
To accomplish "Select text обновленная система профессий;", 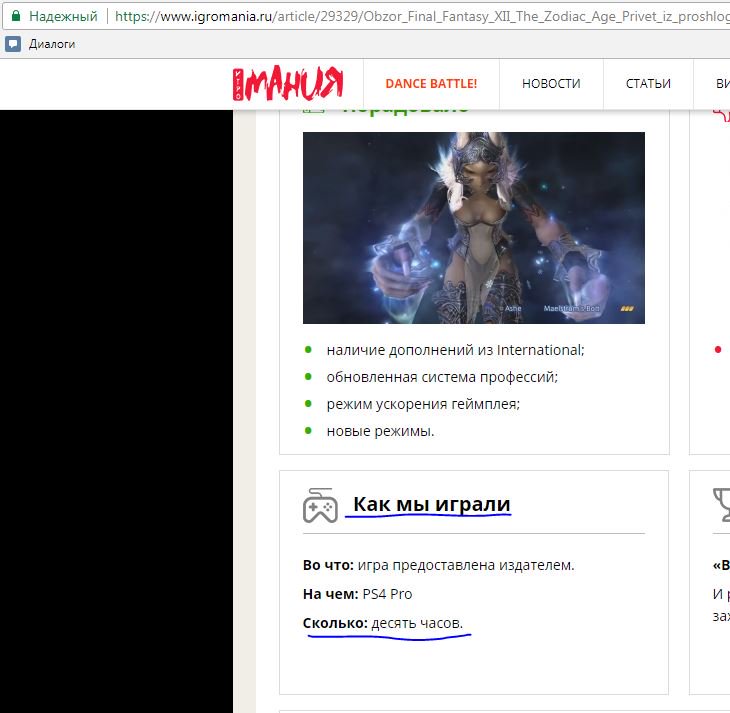I will pyautogui.click(x=442, y=377).
